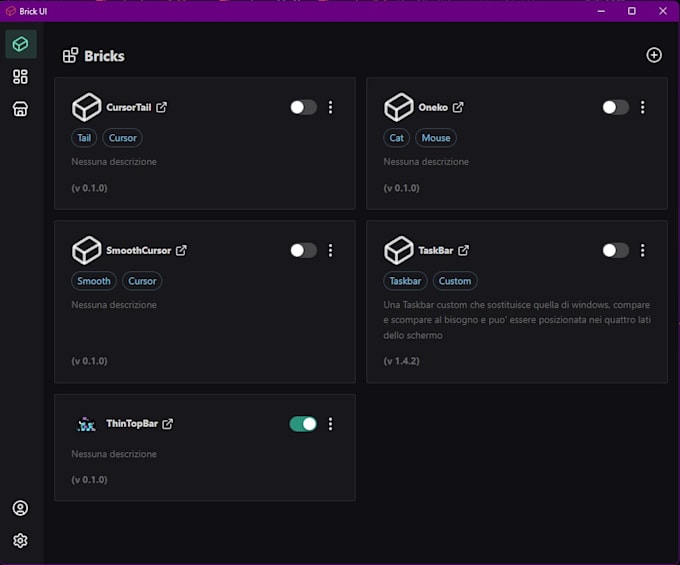Click the SmoothCursor brick name
The width and height of the screenshot is (680, 565).
139,250
